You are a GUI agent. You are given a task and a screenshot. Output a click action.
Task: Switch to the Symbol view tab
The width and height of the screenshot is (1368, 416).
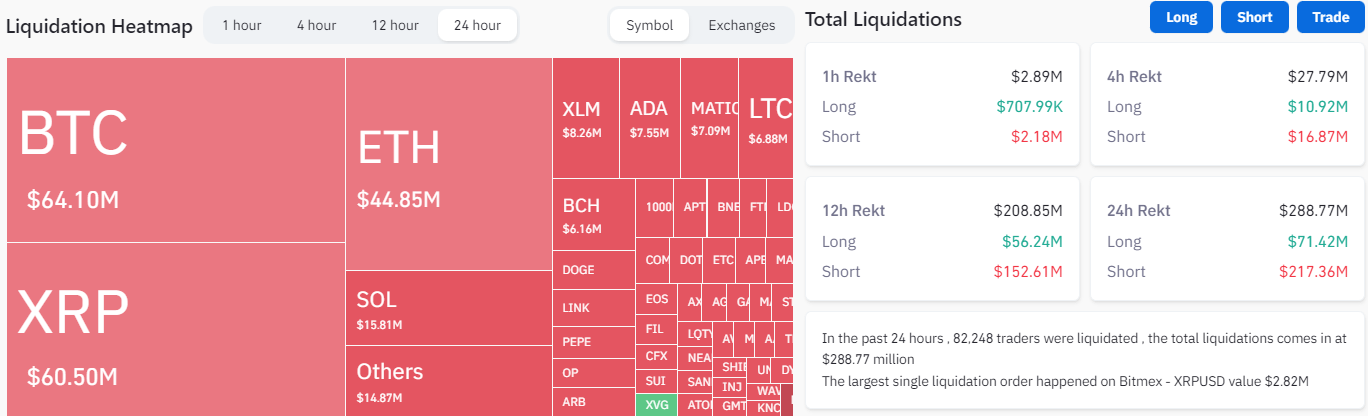(x=649, y=25)
